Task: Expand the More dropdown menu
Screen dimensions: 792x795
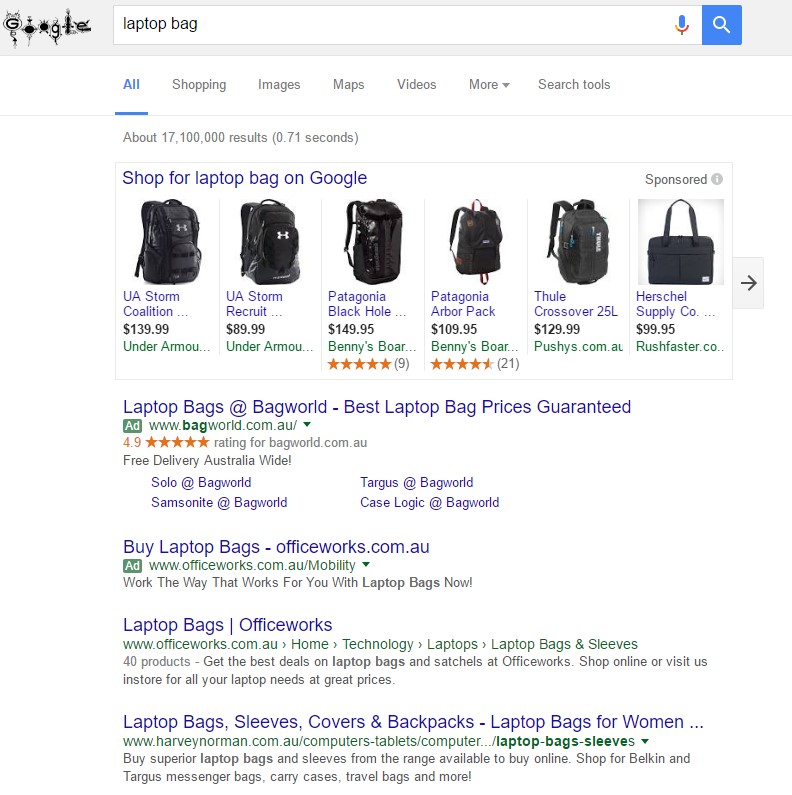Action: coord(489,85)
